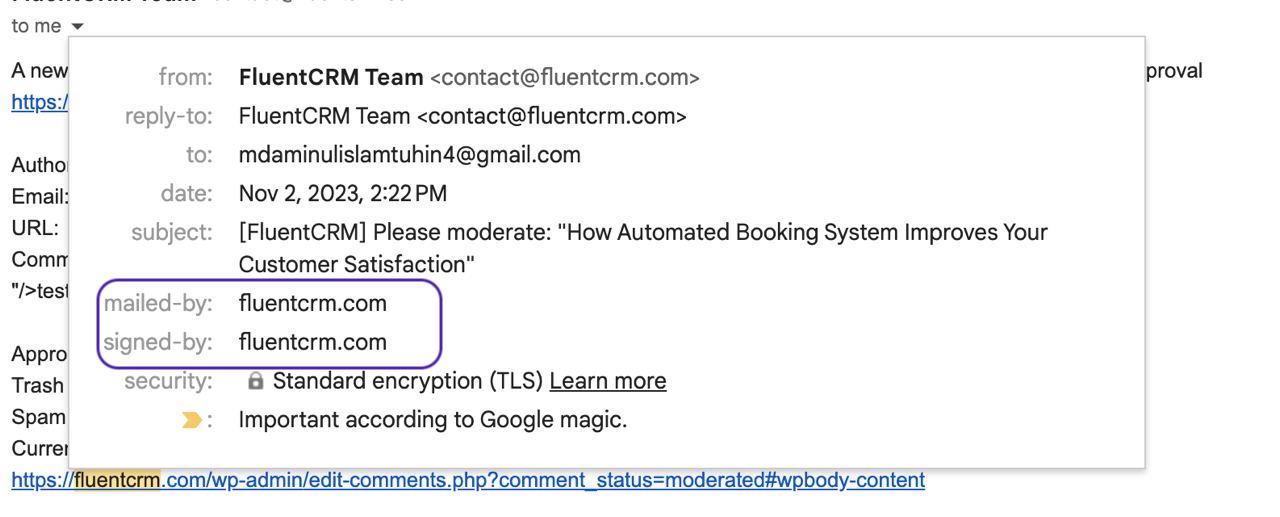Screen dimensions: 1280x517
Task: Click the lock icon beside Standard encryption
Action: coord(255,381)
